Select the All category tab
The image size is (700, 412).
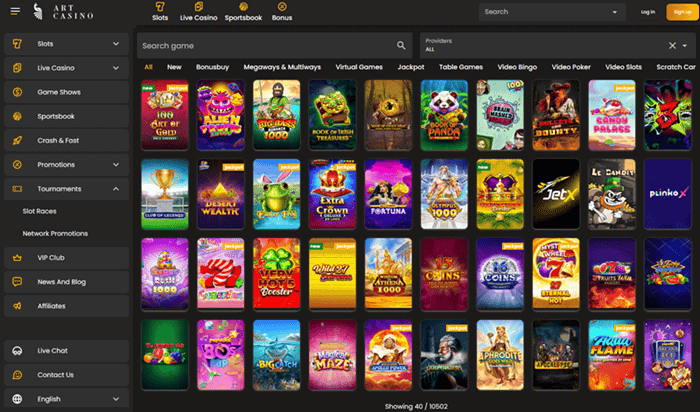148,67
